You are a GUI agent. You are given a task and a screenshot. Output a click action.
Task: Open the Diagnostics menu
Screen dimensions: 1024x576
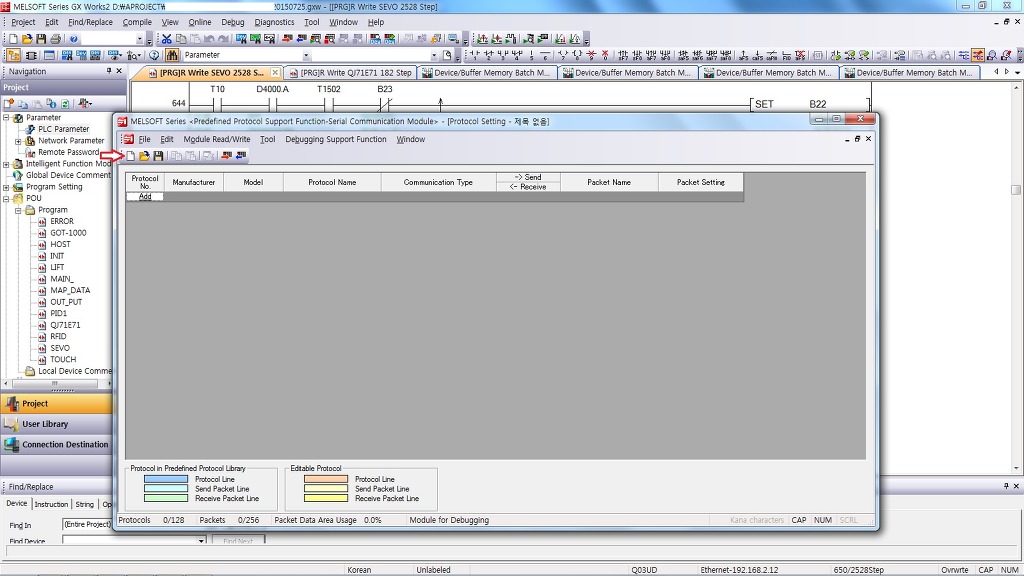274,22
